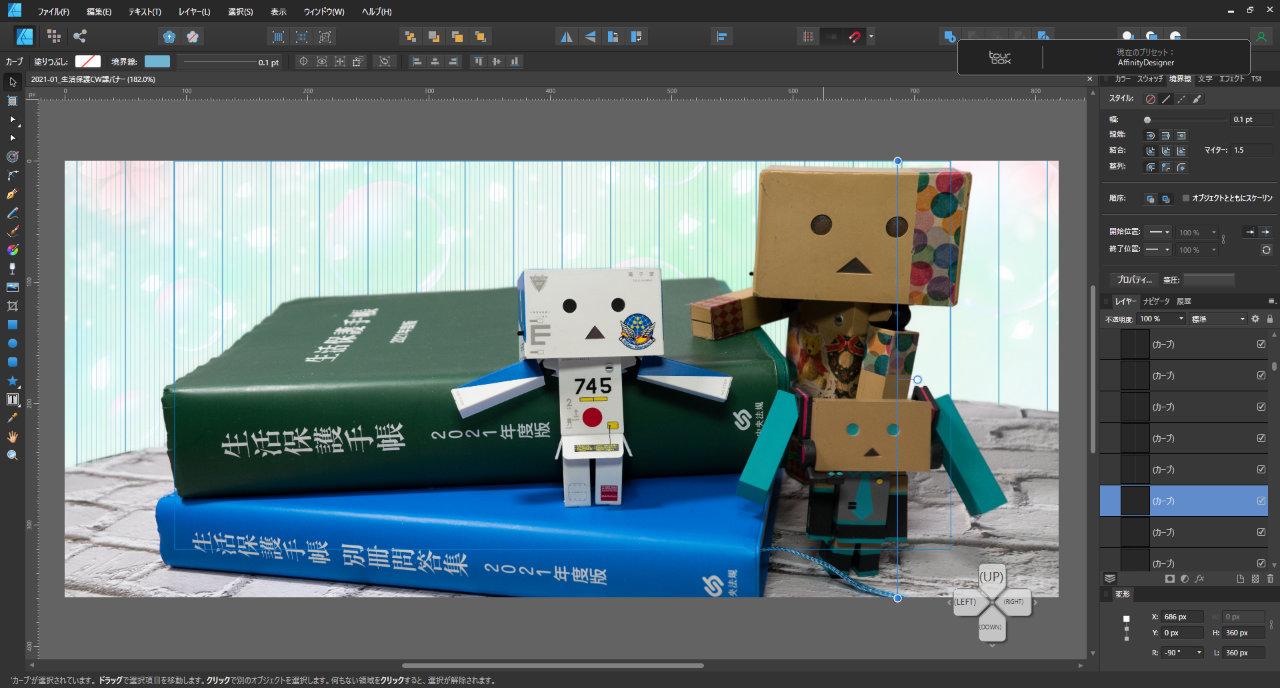Flip the selection vertically
Viewport: 1280px width, 688px height.
[x=590, y=36]
